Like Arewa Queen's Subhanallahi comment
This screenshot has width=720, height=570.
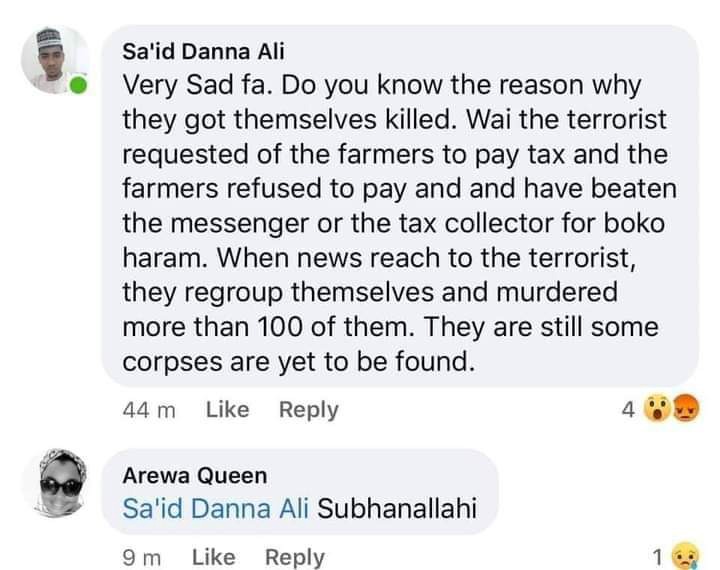coord(214,557)
